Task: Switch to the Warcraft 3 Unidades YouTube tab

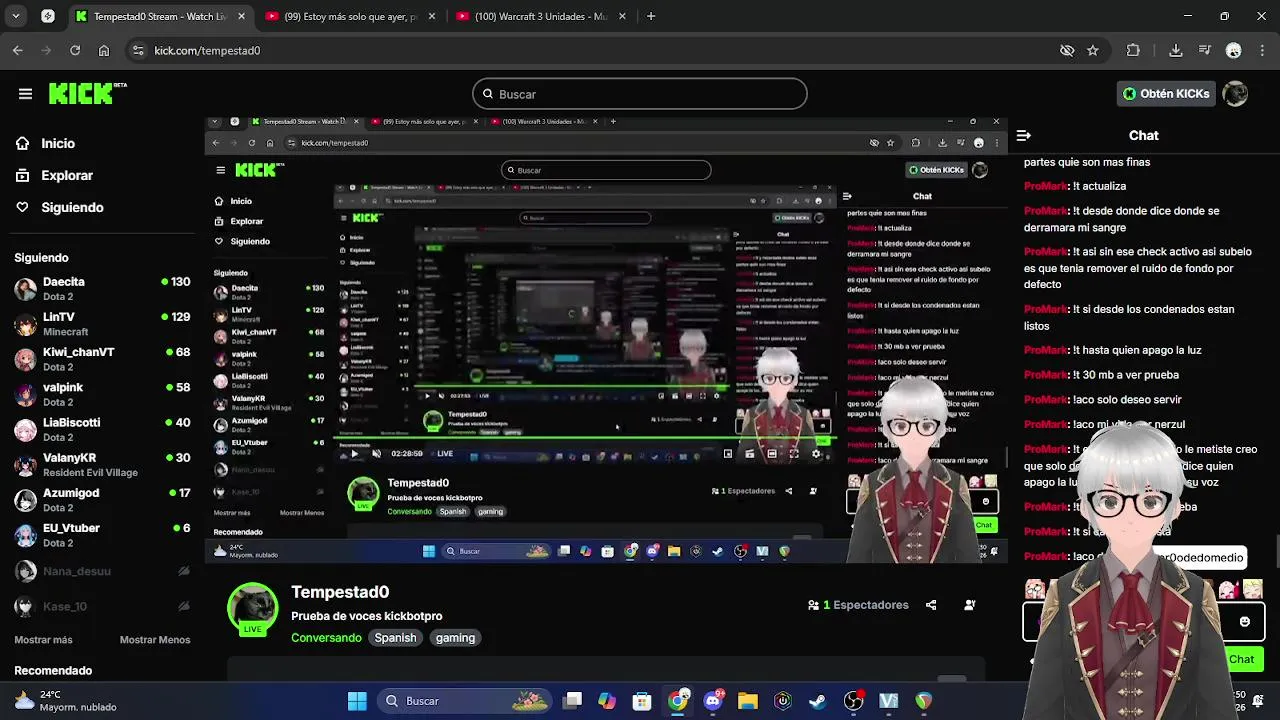Action: (540, 16)
